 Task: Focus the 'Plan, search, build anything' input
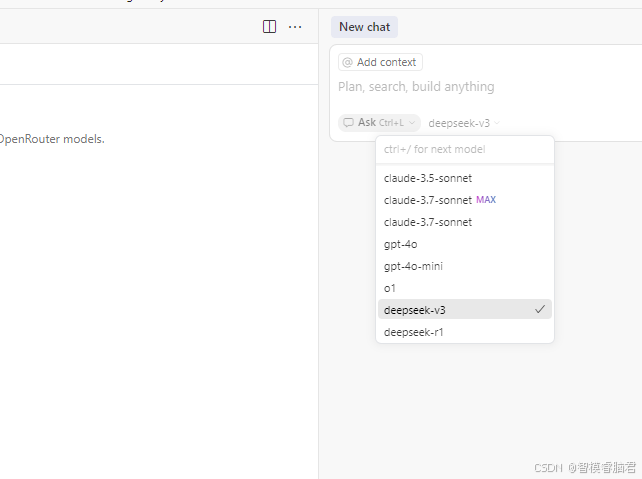416,87
